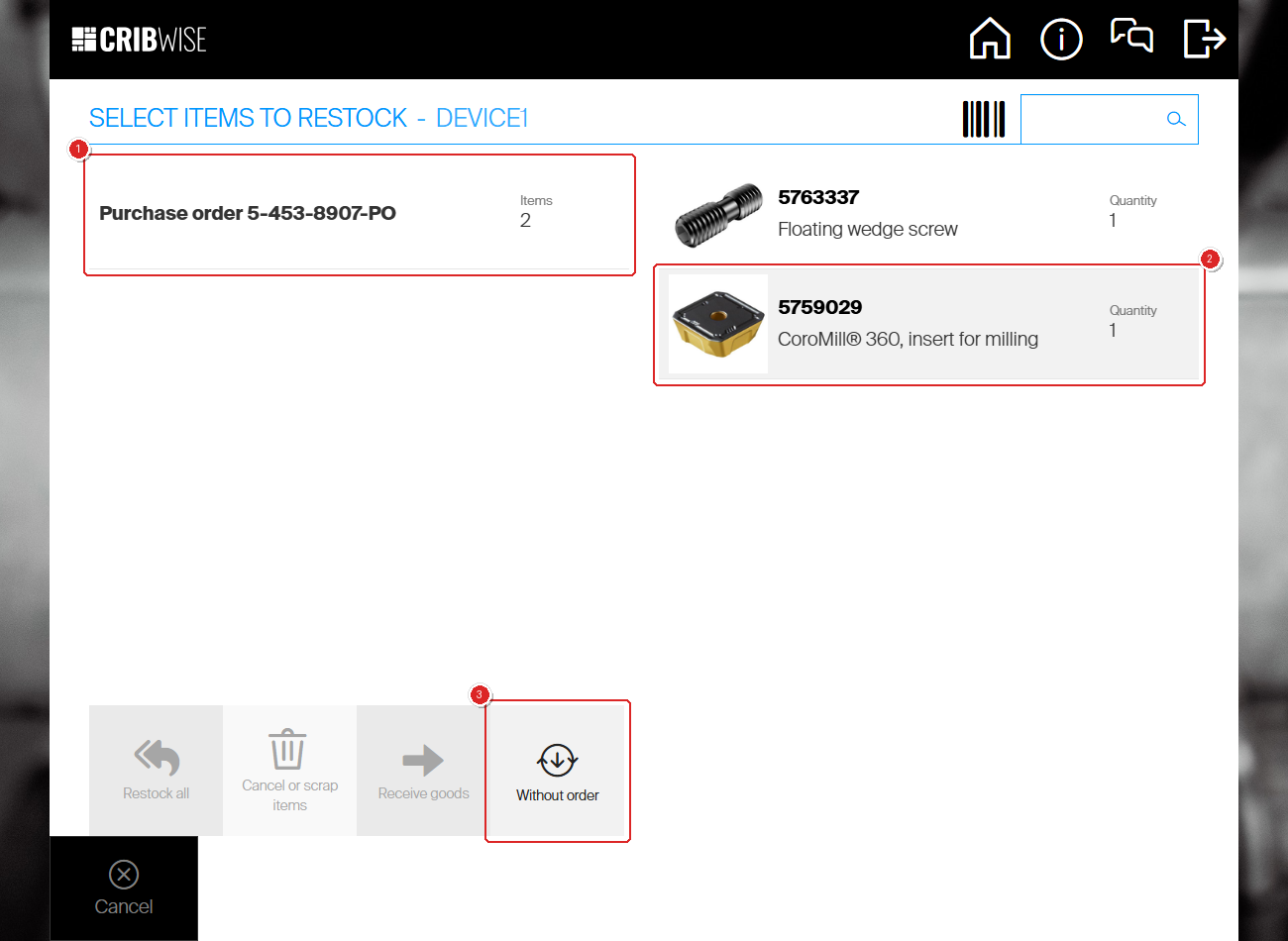Select Purchase order 5-453-8907-PO
Screen dimensions: 1288x941
coord(248,214)
